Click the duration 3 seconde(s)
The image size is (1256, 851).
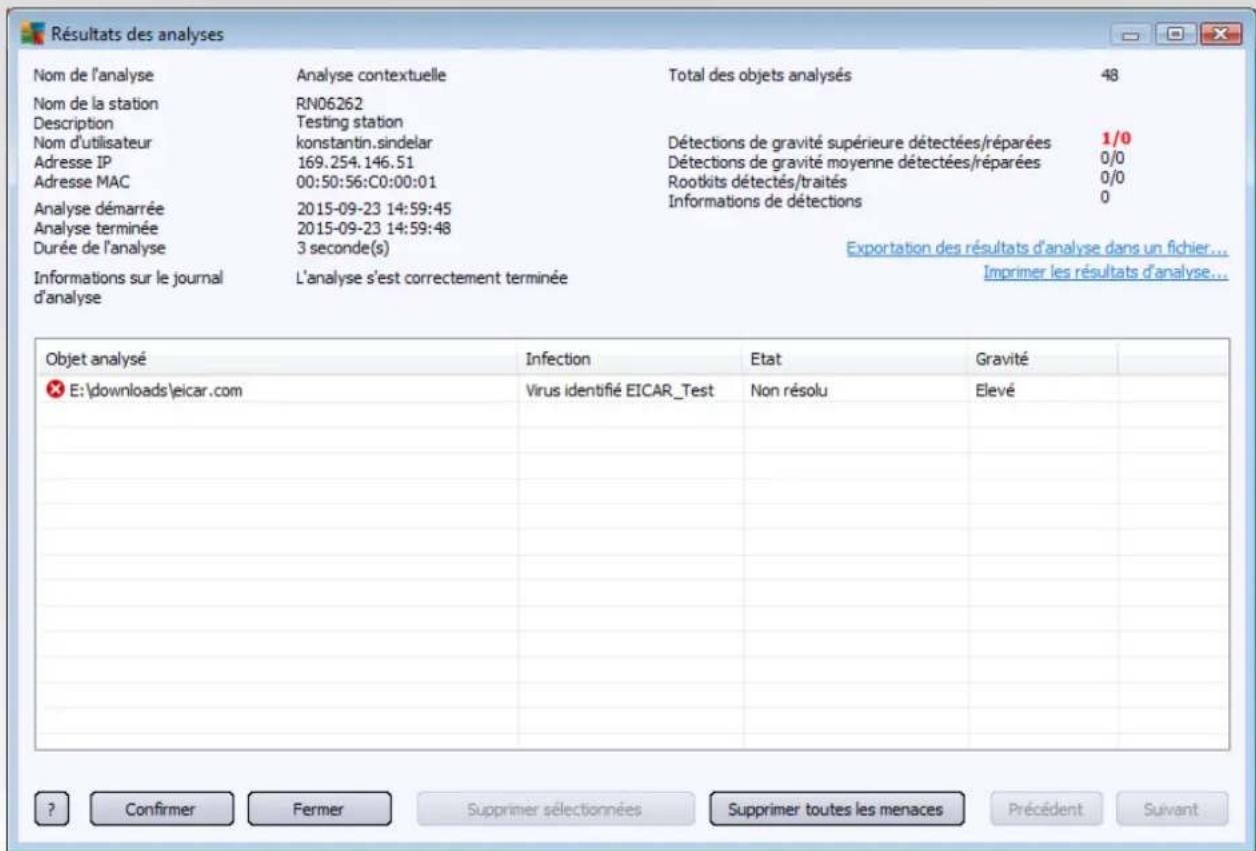point(343,247)
